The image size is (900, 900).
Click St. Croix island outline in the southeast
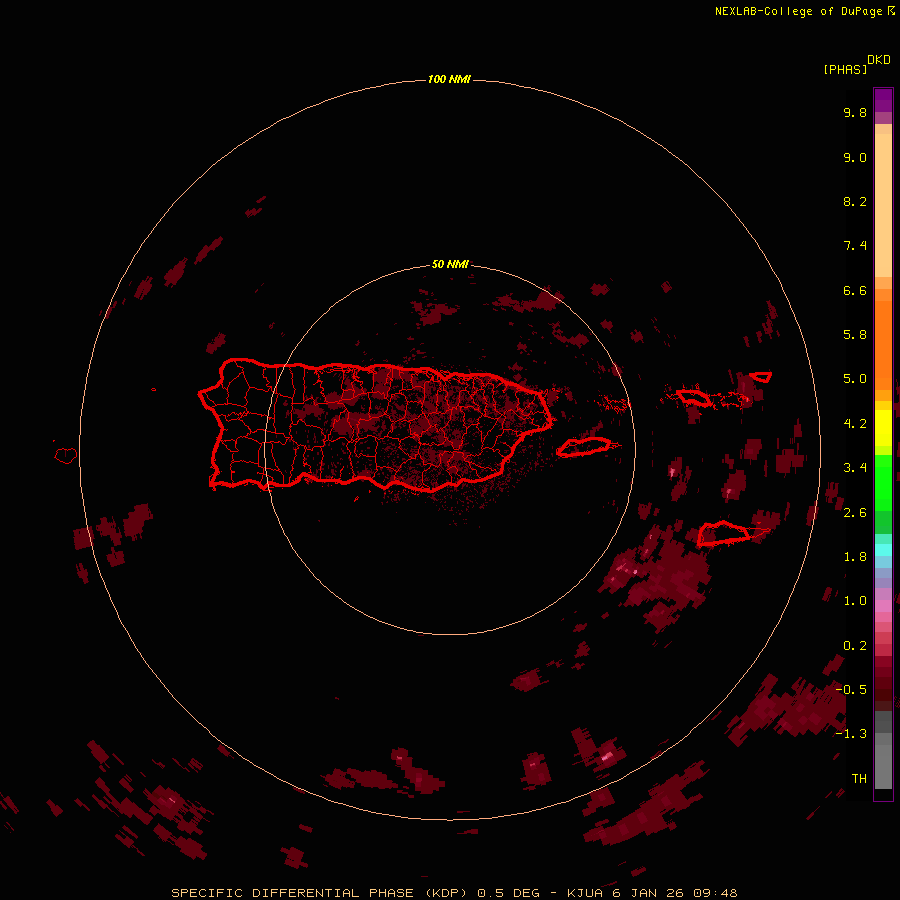pyautogui.click(x=724, y=533)
